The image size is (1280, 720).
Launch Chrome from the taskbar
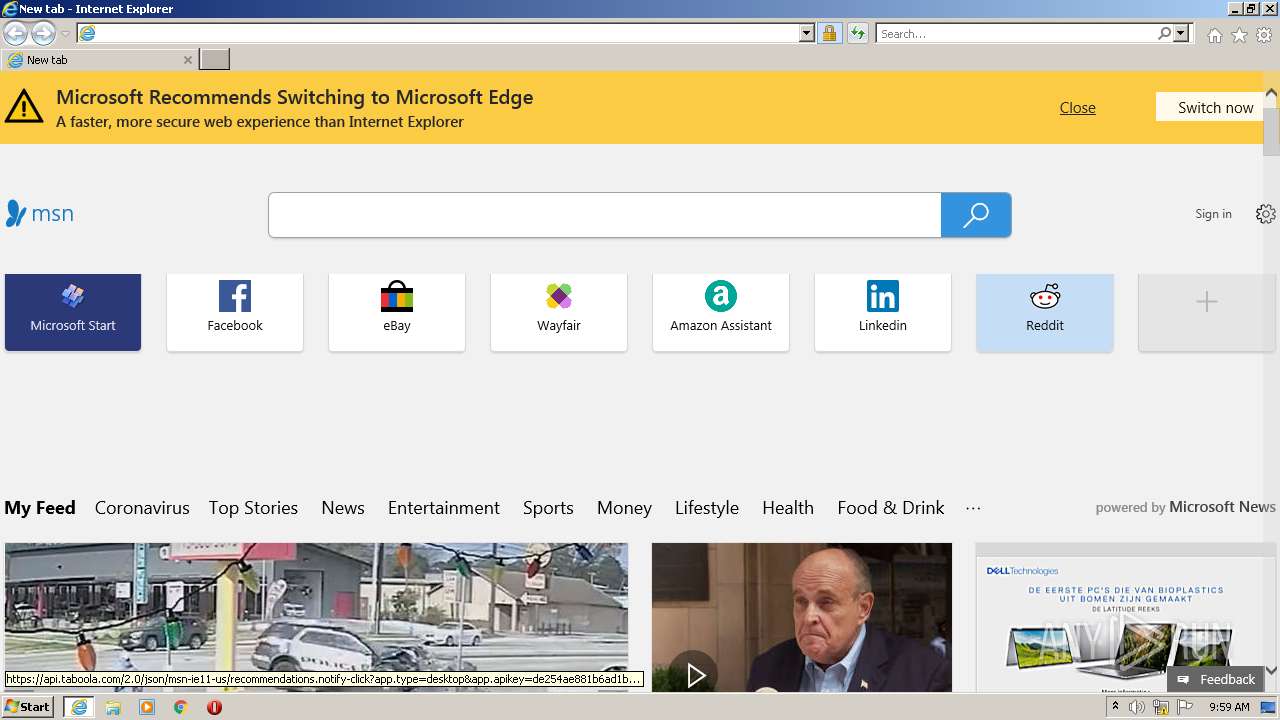181,707
